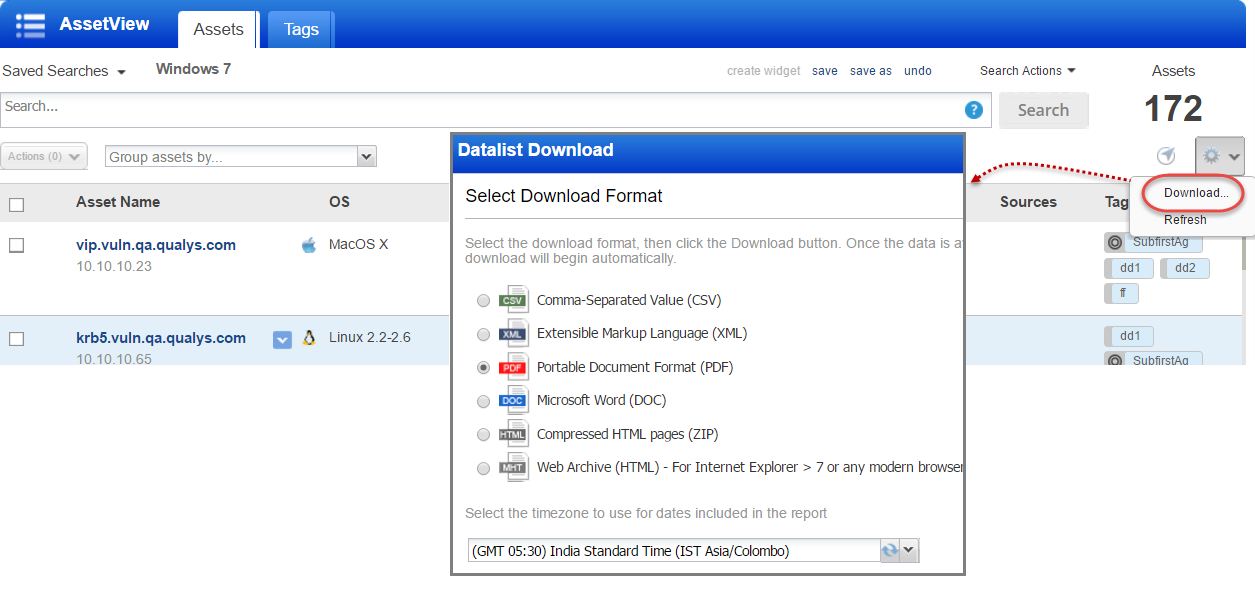Click the SubfirstAg tag icon on the vip row
This screenshot has width=1255, height=595.
(1115, 242)
